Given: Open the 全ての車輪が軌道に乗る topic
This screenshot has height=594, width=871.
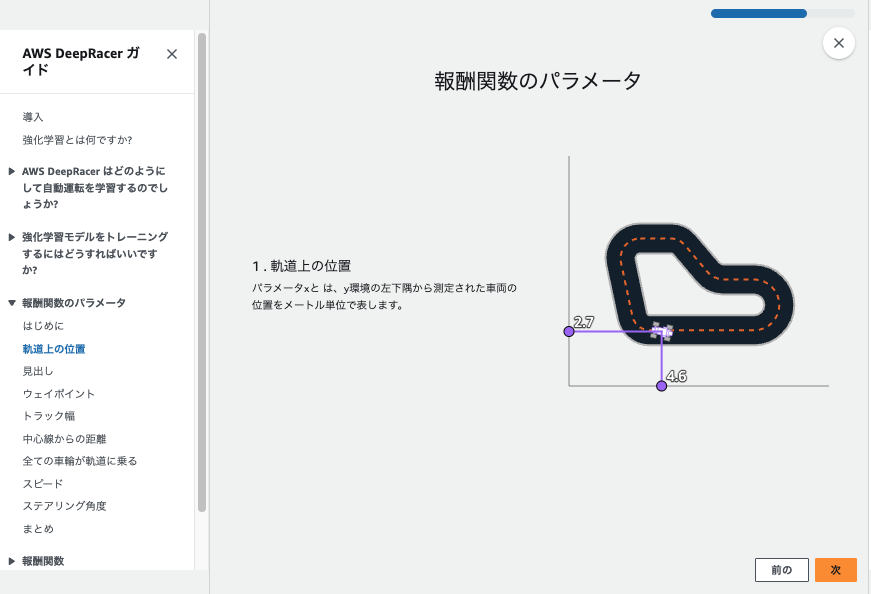Looking at the screenshot, I should (80, 461).
